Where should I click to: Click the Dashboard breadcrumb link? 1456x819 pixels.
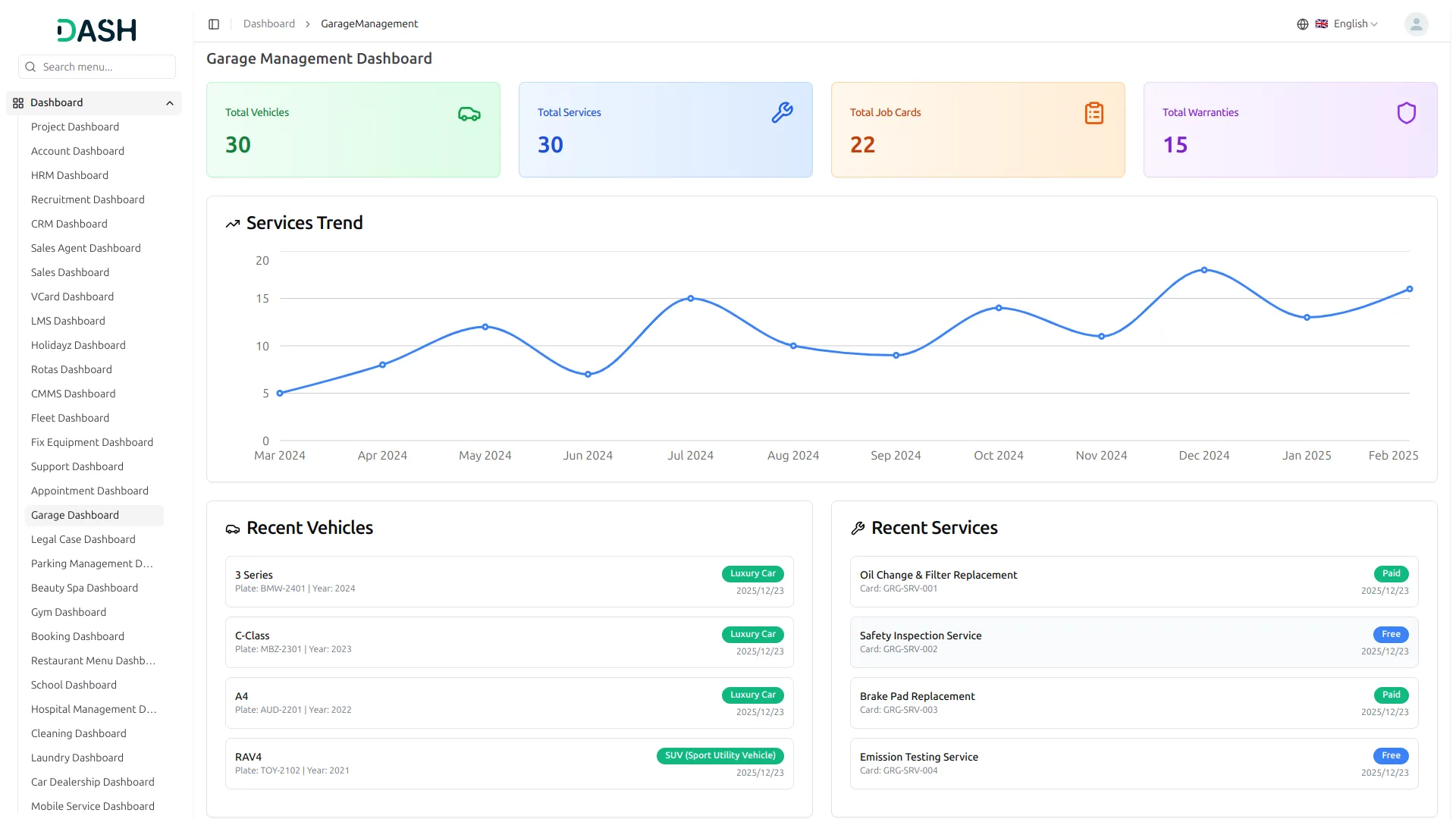pos(268,24)
